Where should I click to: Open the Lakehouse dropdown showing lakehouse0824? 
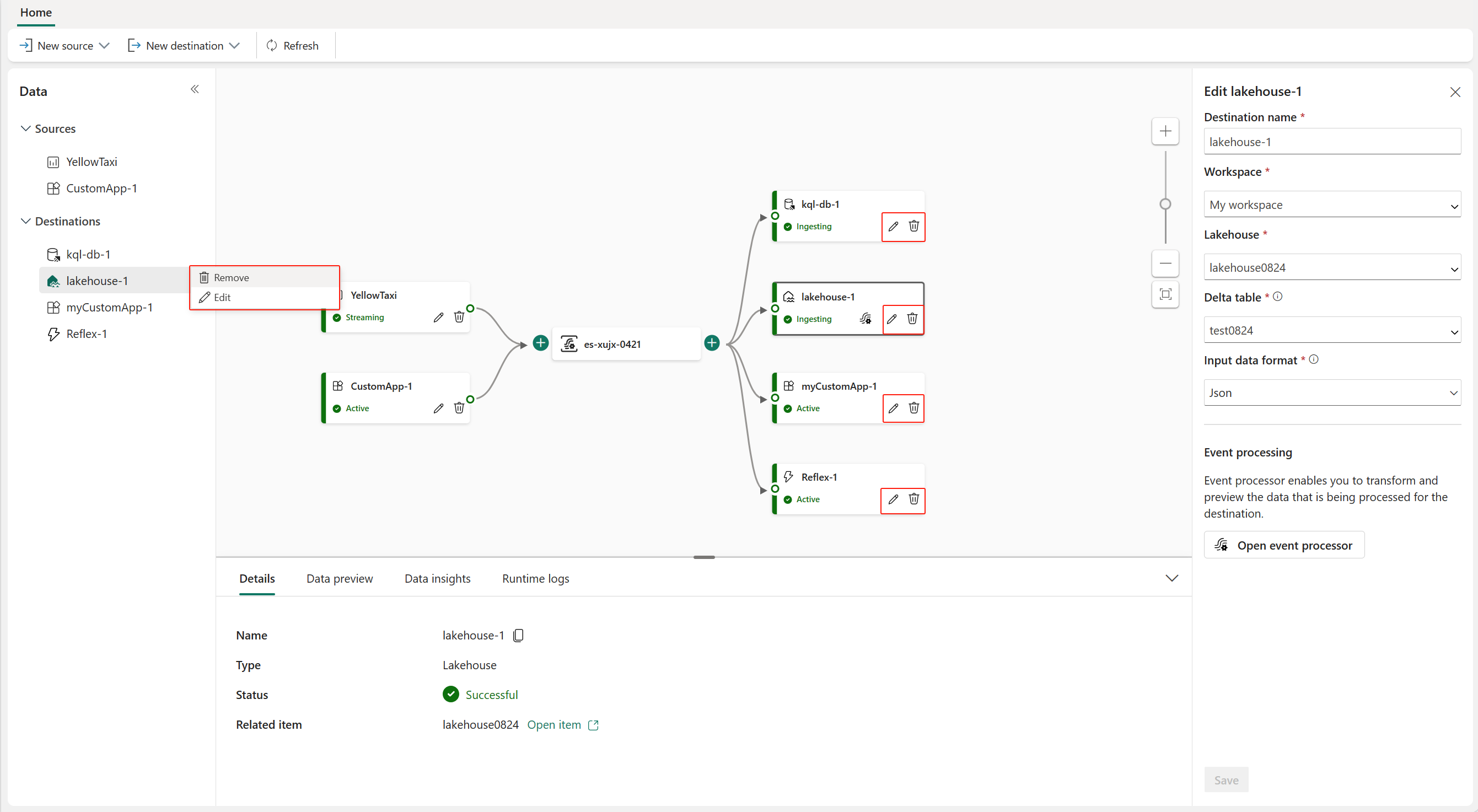[x=1332, y=267]
